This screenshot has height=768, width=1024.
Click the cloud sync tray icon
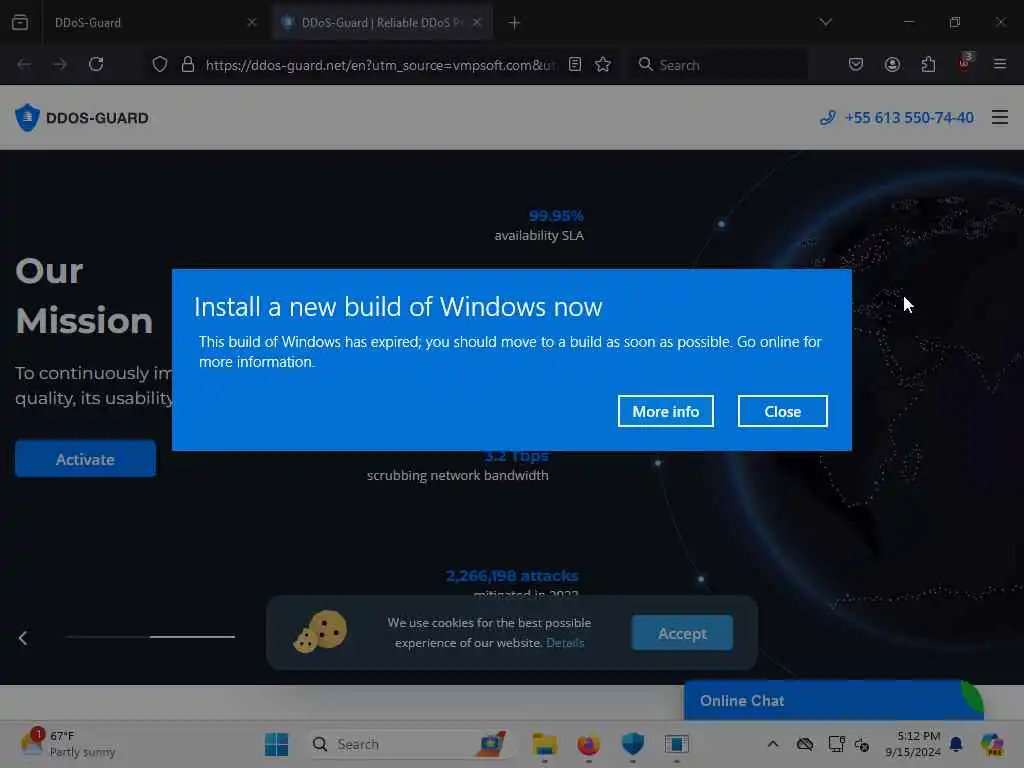tap(805, 744)
